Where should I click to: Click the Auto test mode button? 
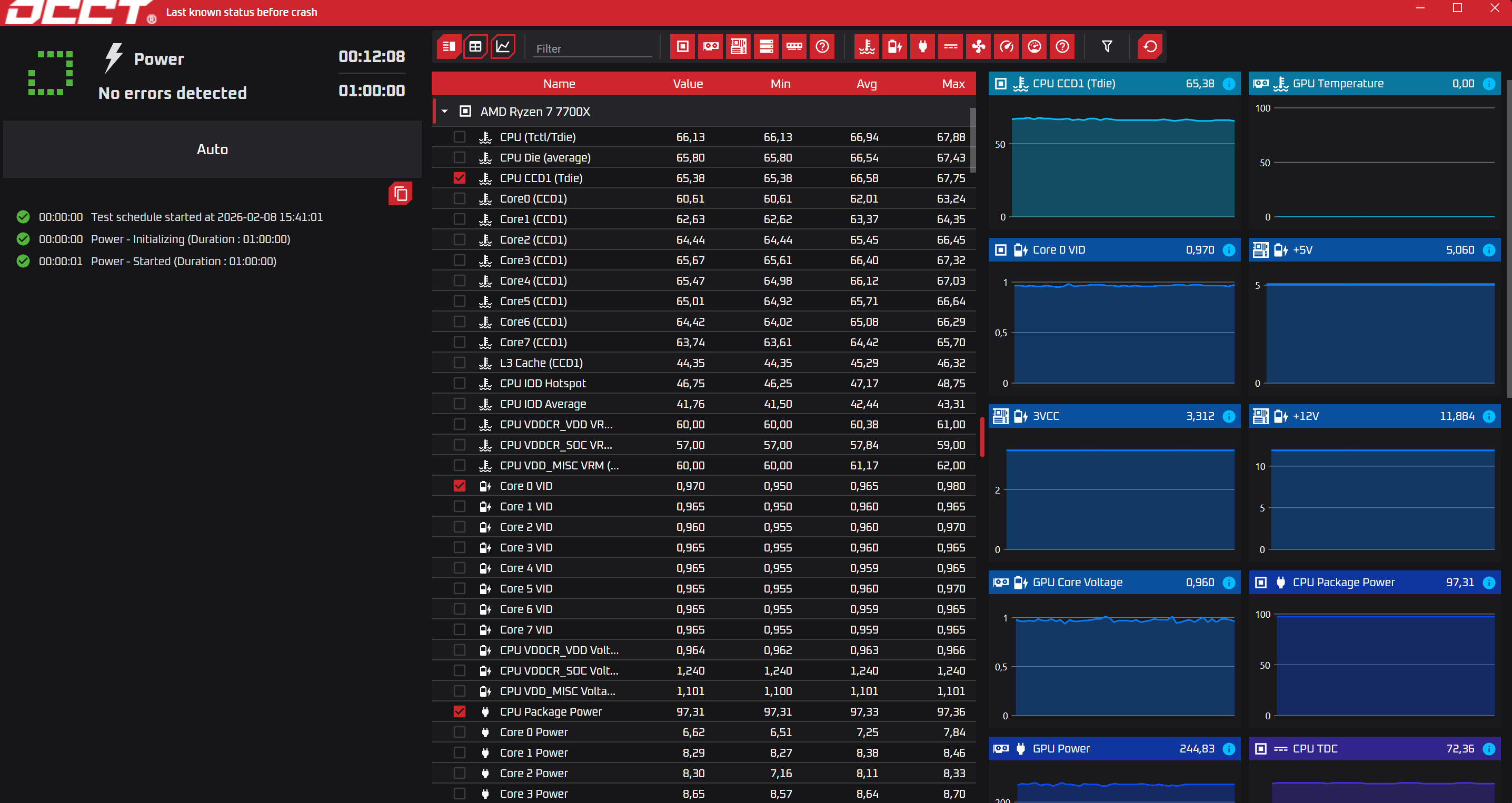pos(213,149)
